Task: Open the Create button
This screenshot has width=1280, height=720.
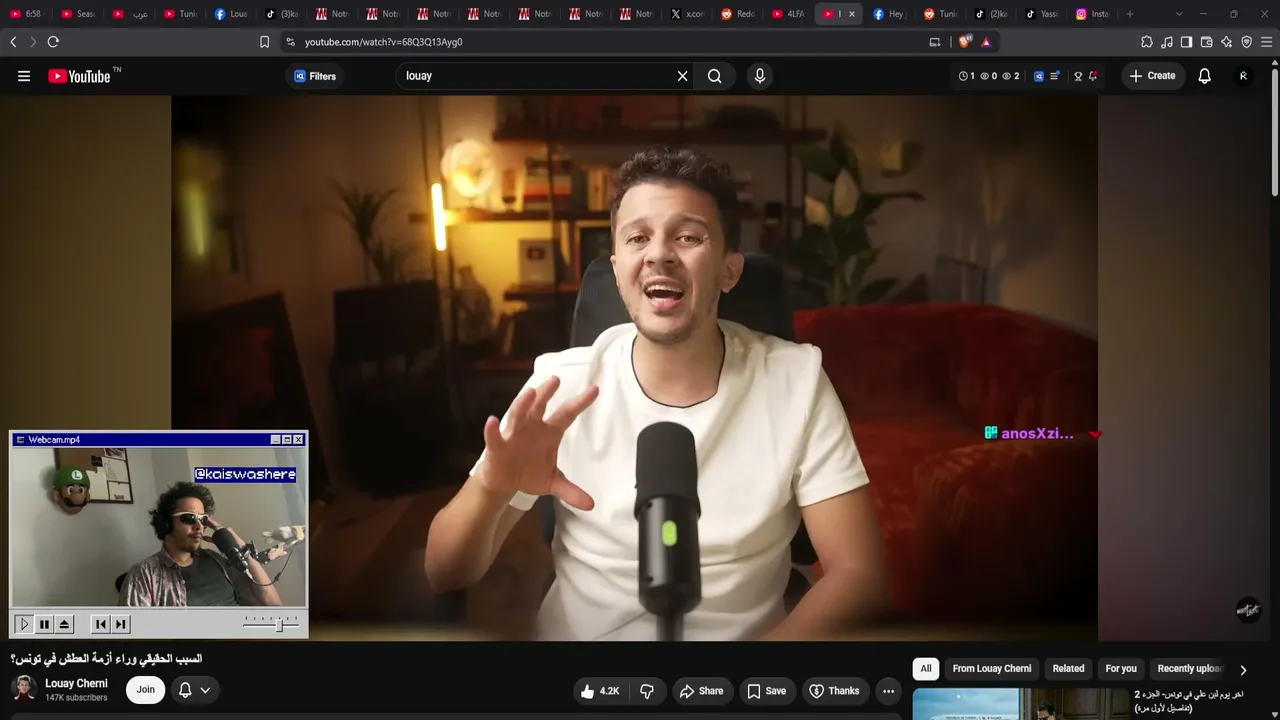Action: [x=1153, y=76]
